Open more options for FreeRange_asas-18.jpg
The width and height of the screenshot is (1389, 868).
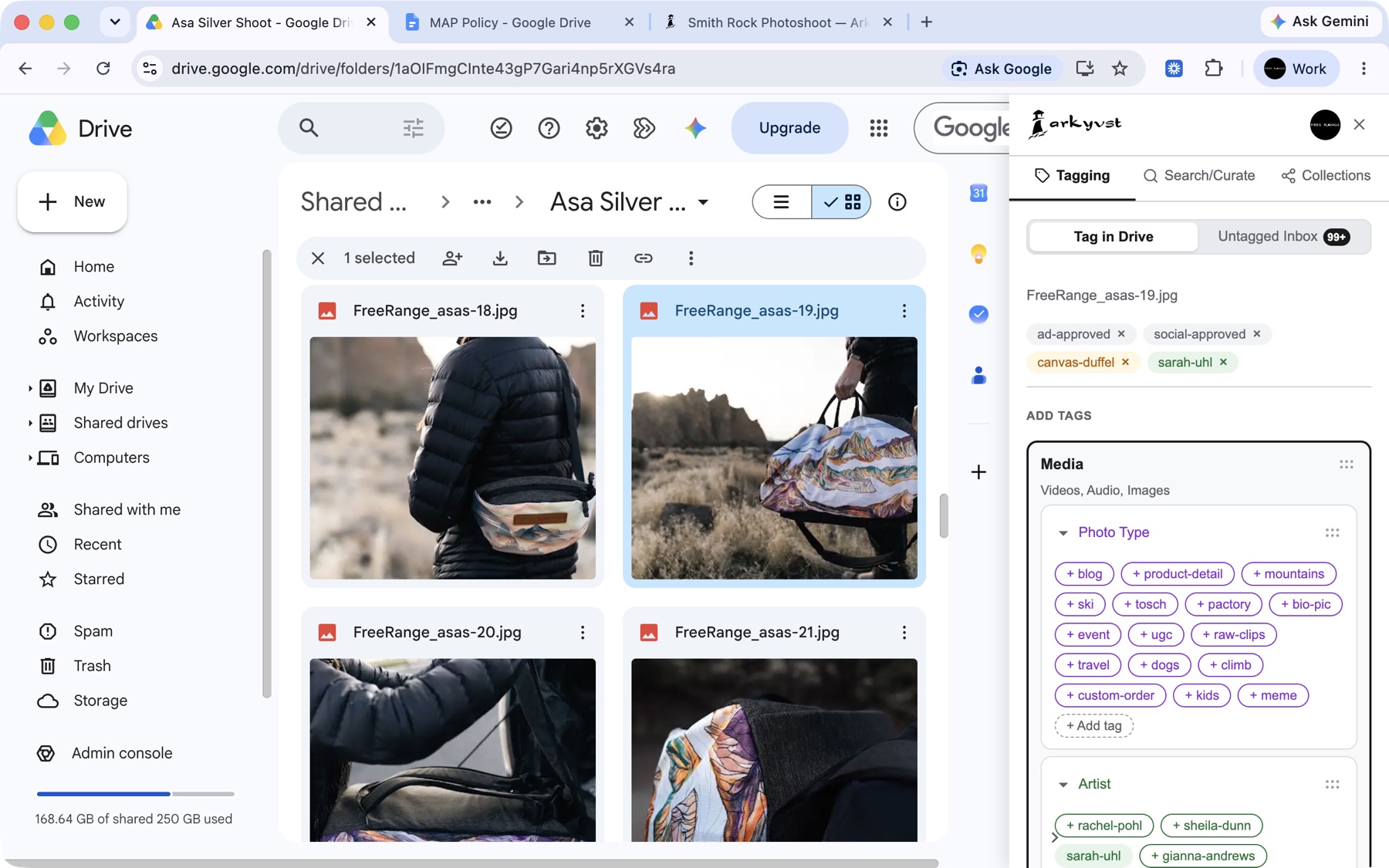[x=583, y=311]
